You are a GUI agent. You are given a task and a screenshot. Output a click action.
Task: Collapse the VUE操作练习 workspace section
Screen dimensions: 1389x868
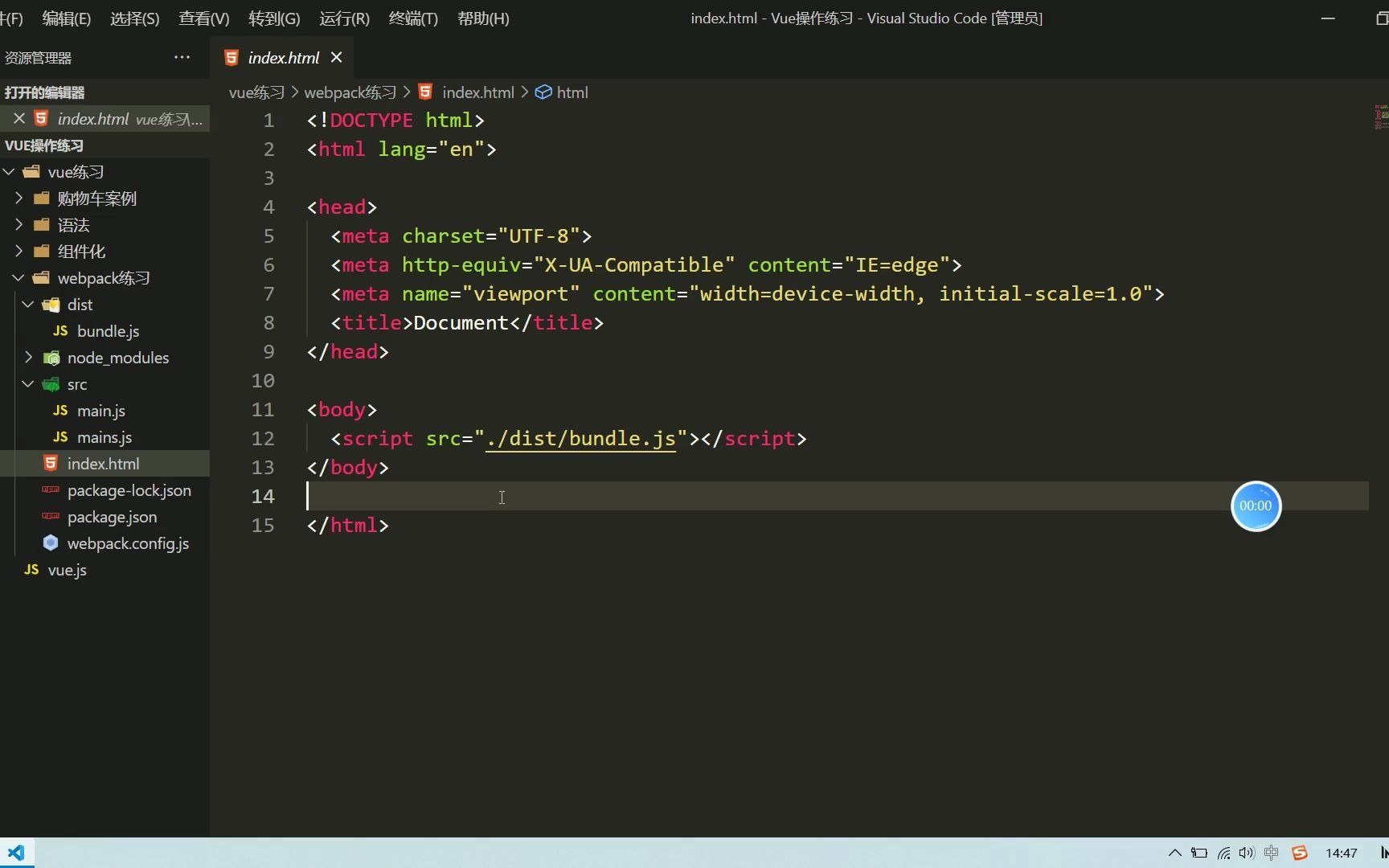point(44,145)
